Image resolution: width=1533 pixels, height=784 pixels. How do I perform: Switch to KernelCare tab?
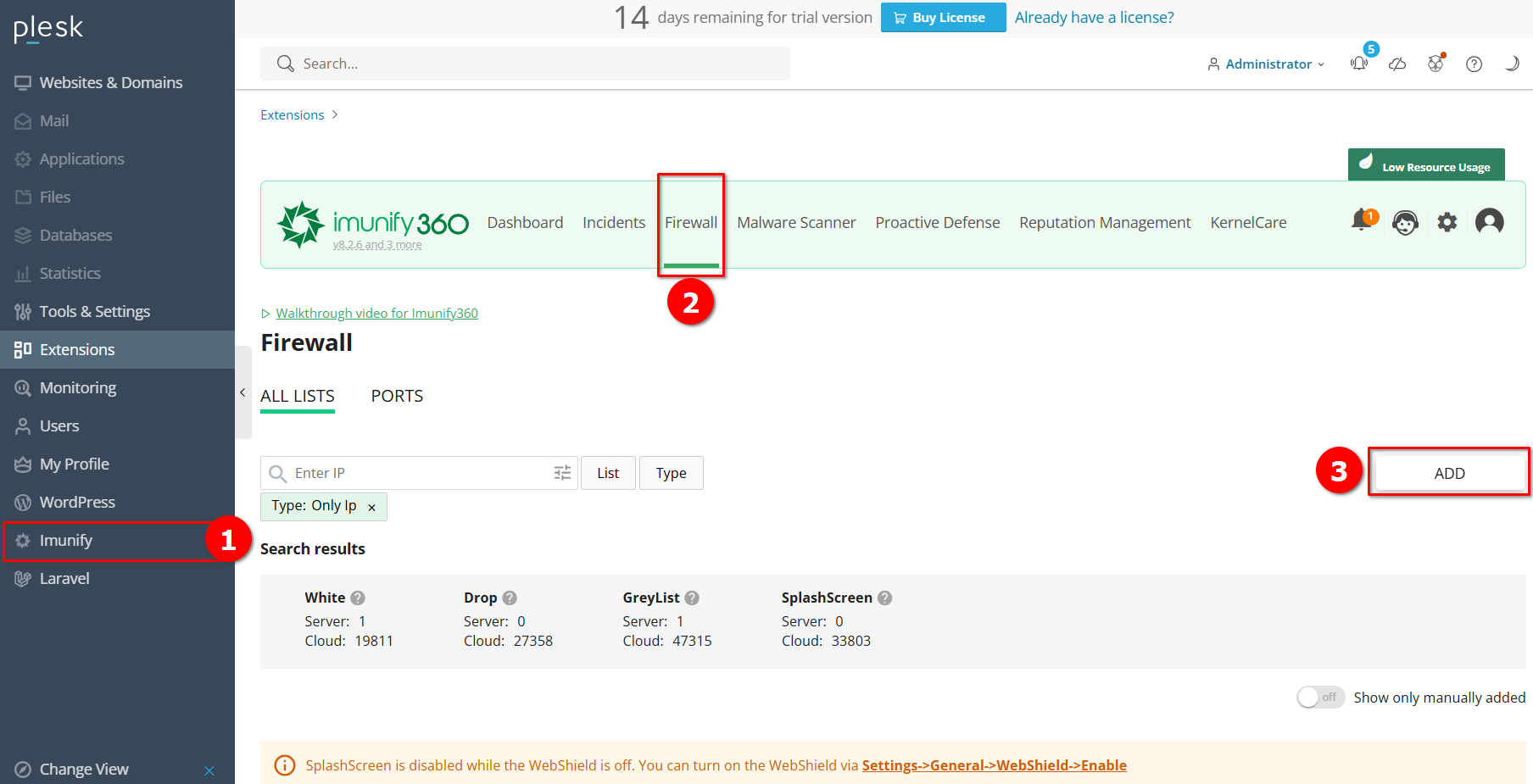tap(1248, 223)
